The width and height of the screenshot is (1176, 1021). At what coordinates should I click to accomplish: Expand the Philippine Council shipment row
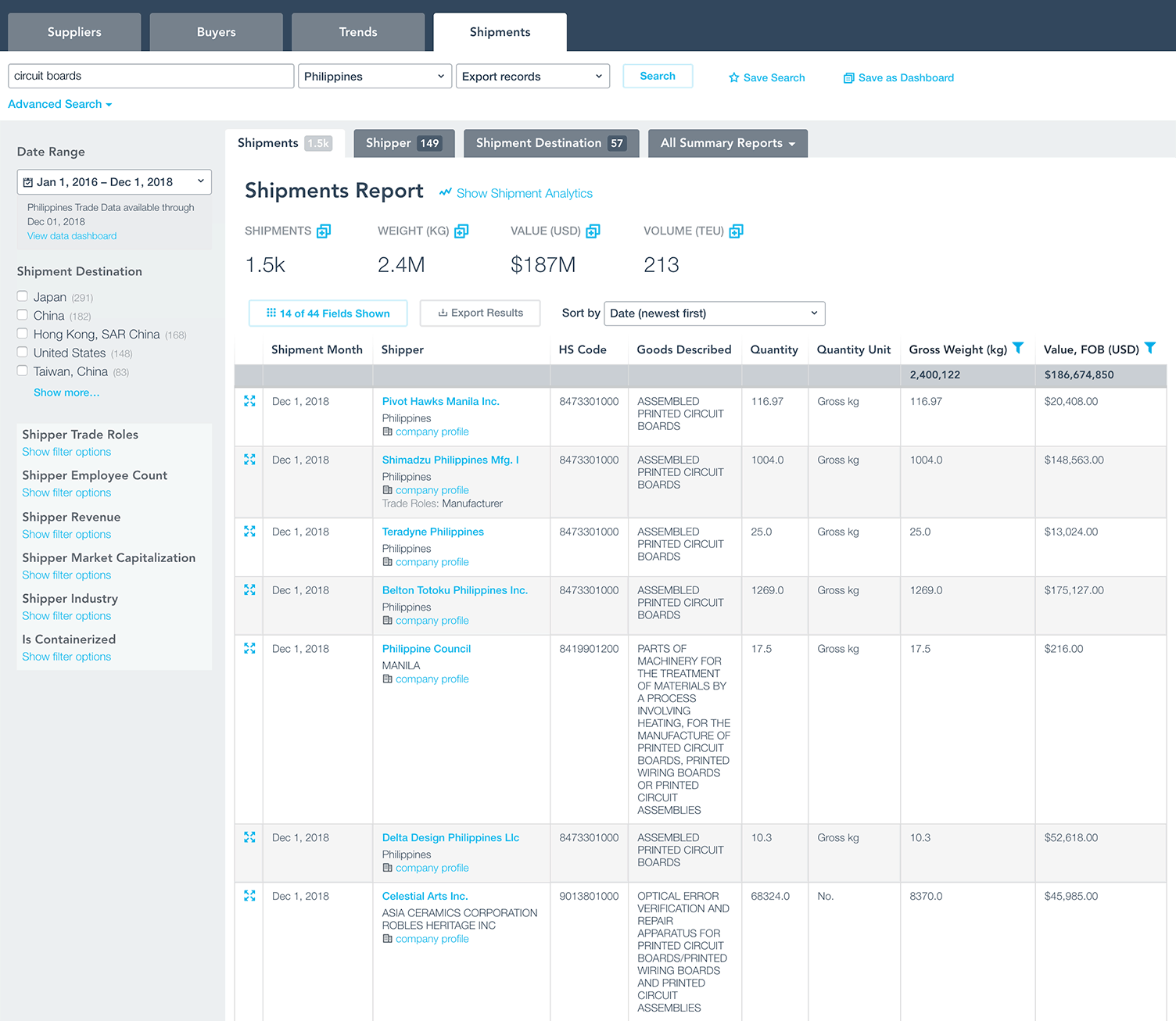coord(249,649)
